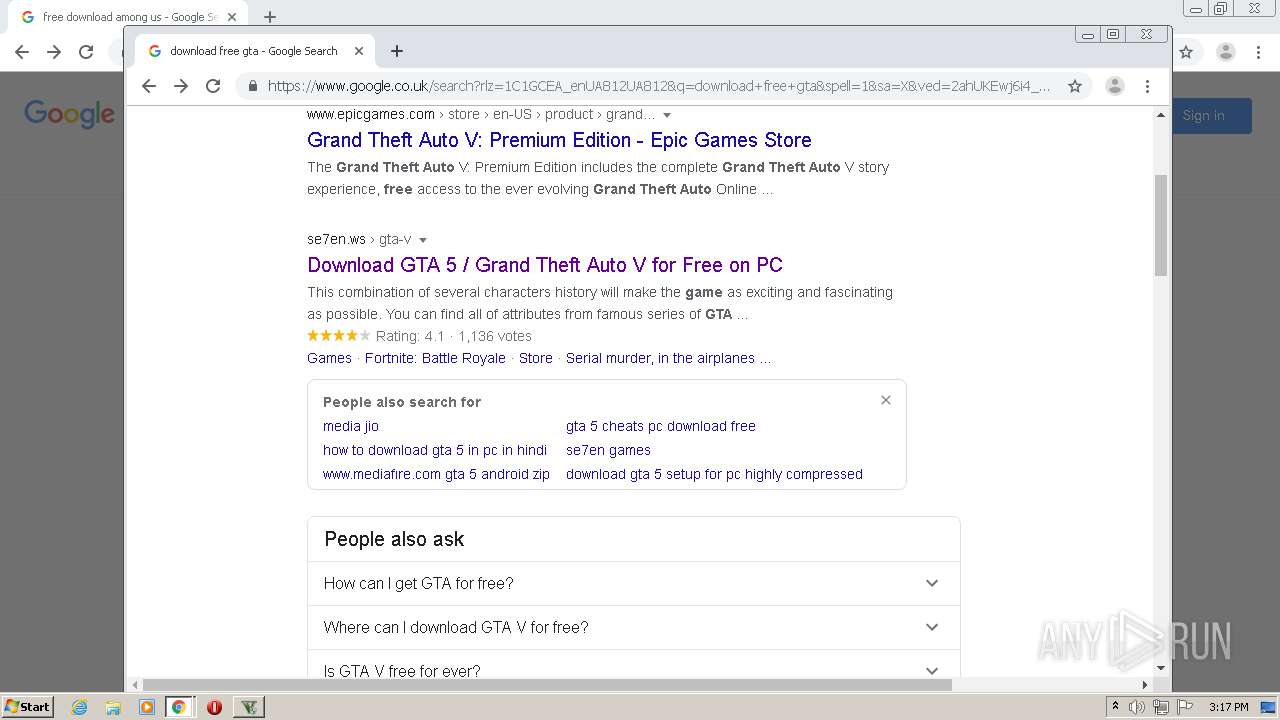
Task: Open the Games sitelink
Action: pos(329,358)
